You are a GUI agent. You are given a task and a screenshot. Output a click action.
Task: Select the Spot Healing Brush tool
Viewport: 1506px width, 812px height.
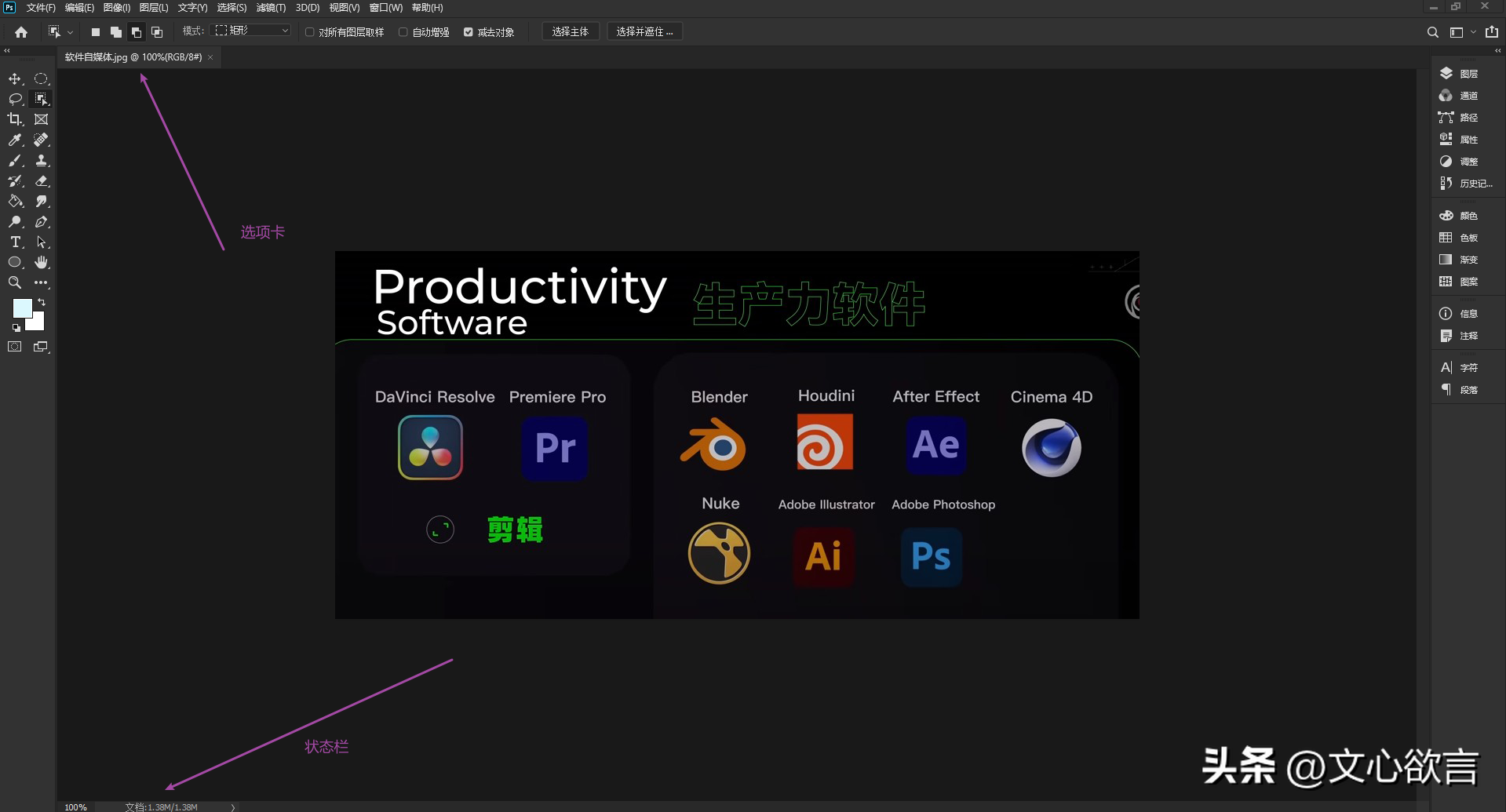(42, 140)
